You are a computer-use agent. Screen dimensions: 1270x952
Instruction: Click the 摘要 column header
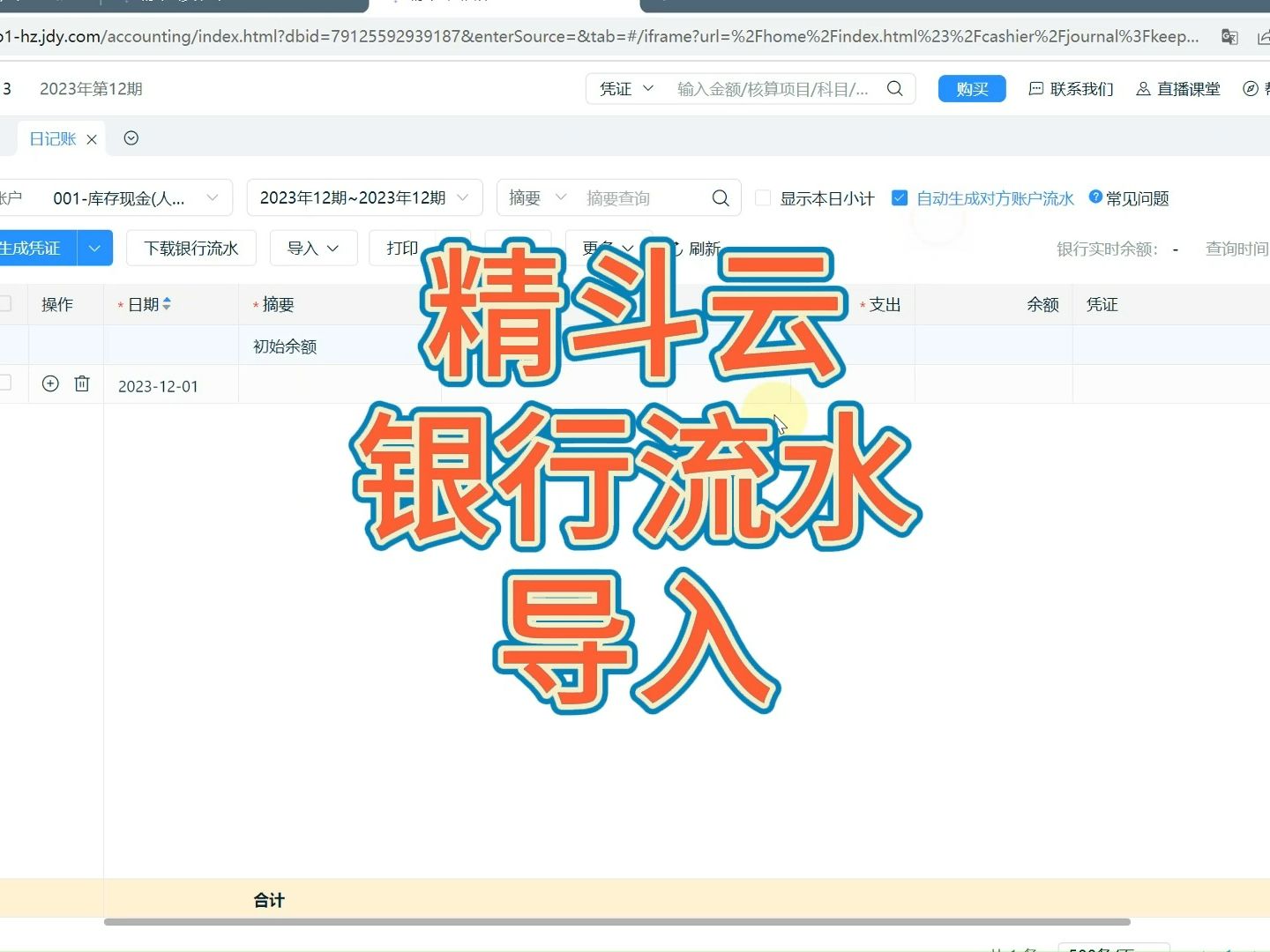coord(279,305)
